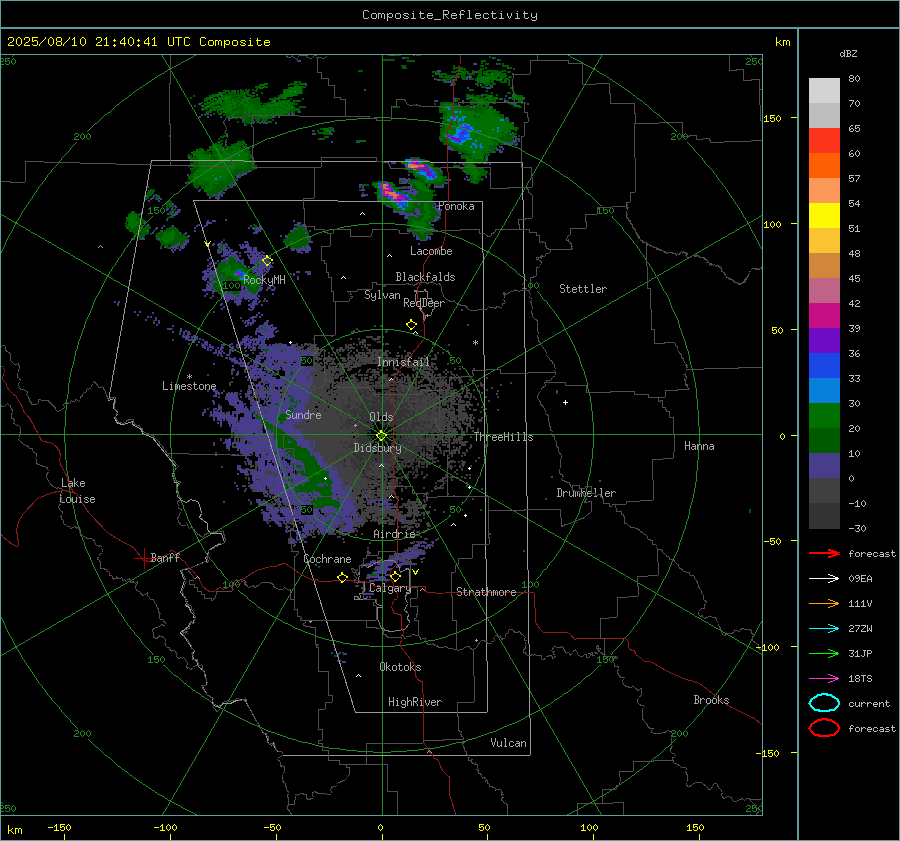This screenshot has width=900, height=841.
Task: Click the RedDeer city label
Action: pos(424,303)
